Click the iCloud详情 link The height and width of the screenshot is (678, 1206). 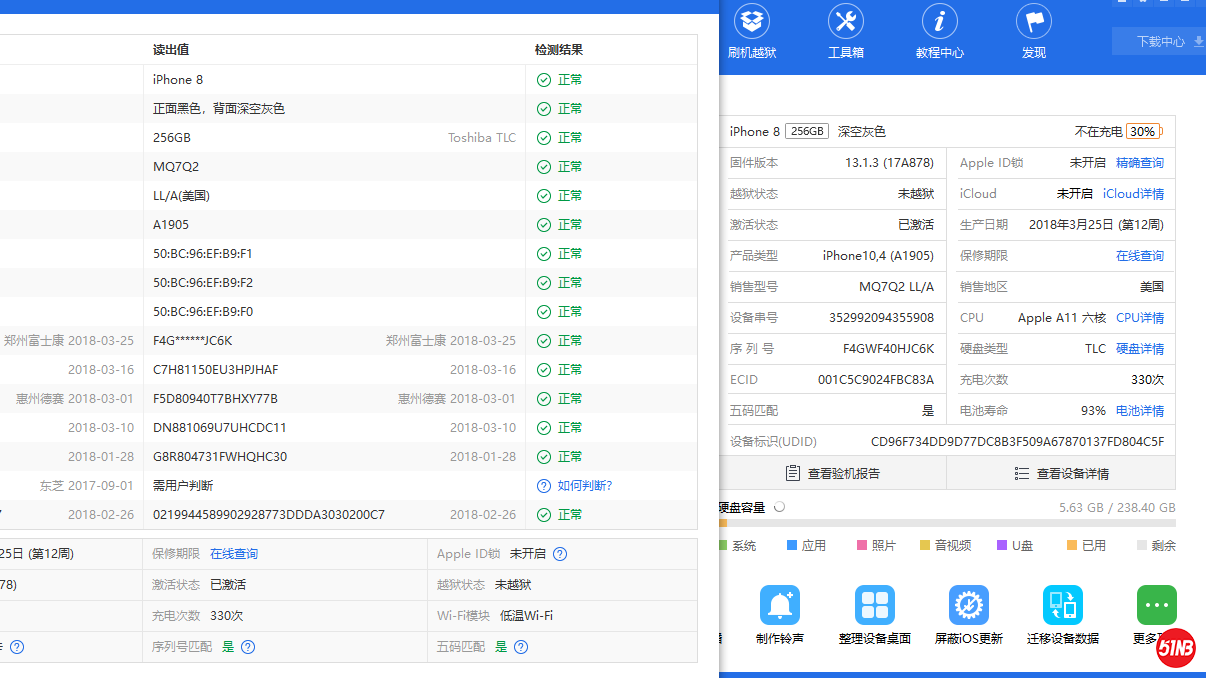[x=1132, y=194]
